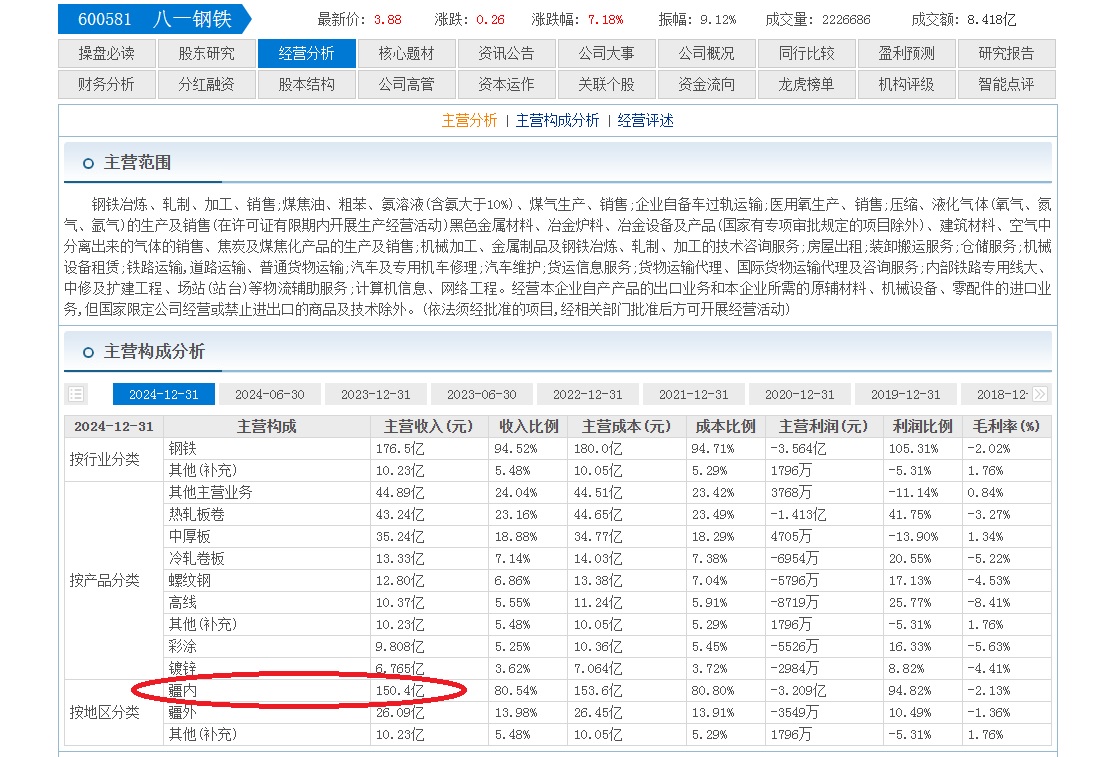
Task: Click the 疆内 row label
Action: point(183,691)
